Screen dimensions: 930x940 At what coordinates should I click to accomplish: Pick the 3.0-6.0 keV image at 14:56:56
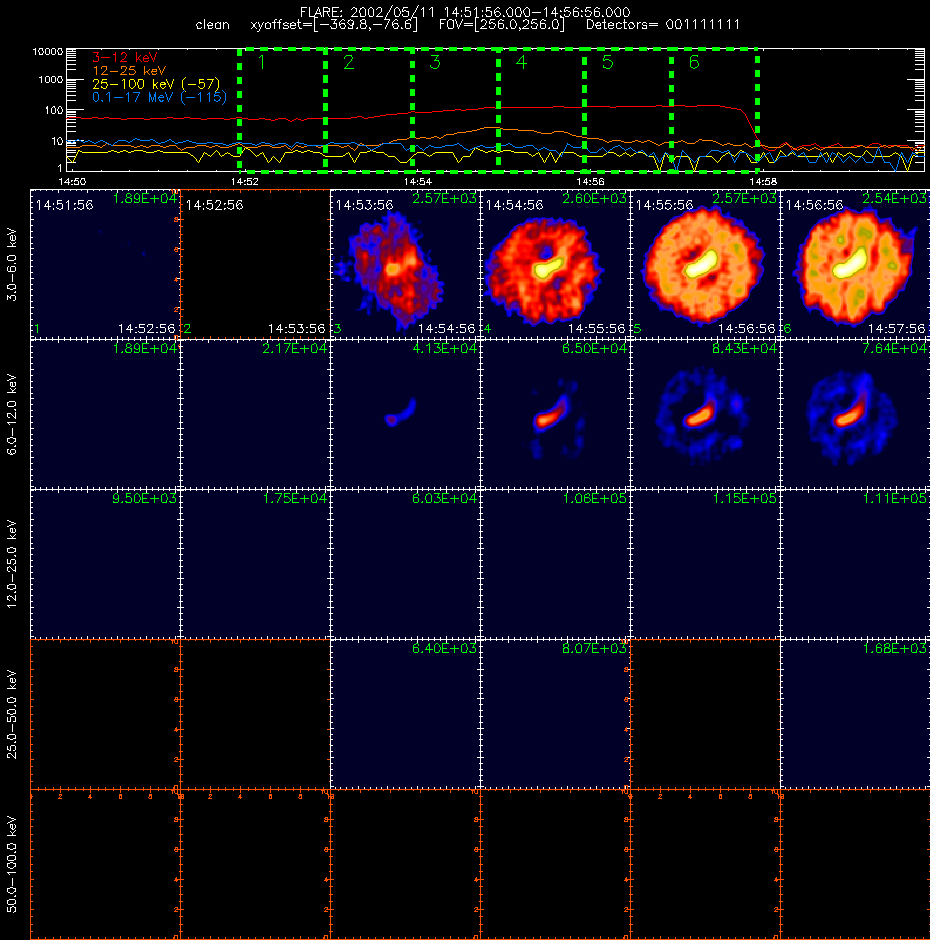pos(855,264)
